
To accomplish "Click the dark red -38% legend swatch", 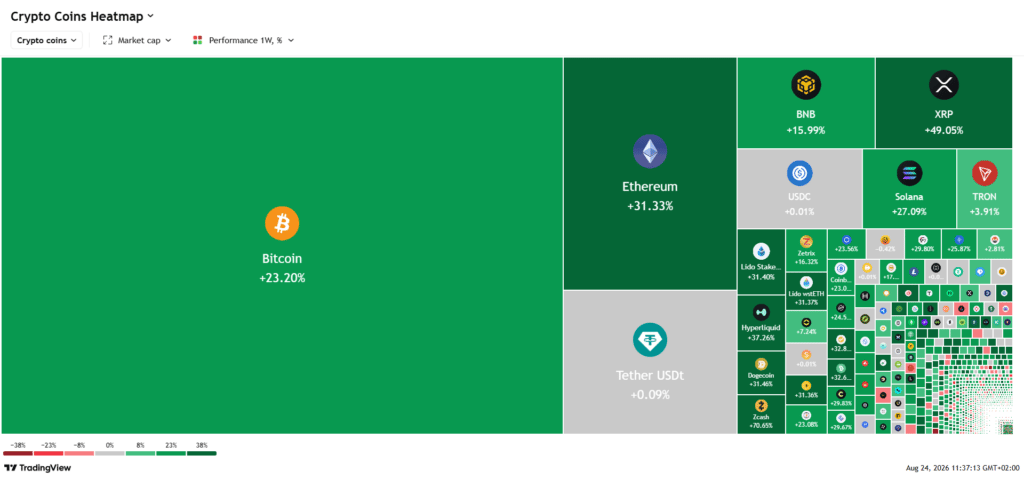I will [x=18, y=453].
